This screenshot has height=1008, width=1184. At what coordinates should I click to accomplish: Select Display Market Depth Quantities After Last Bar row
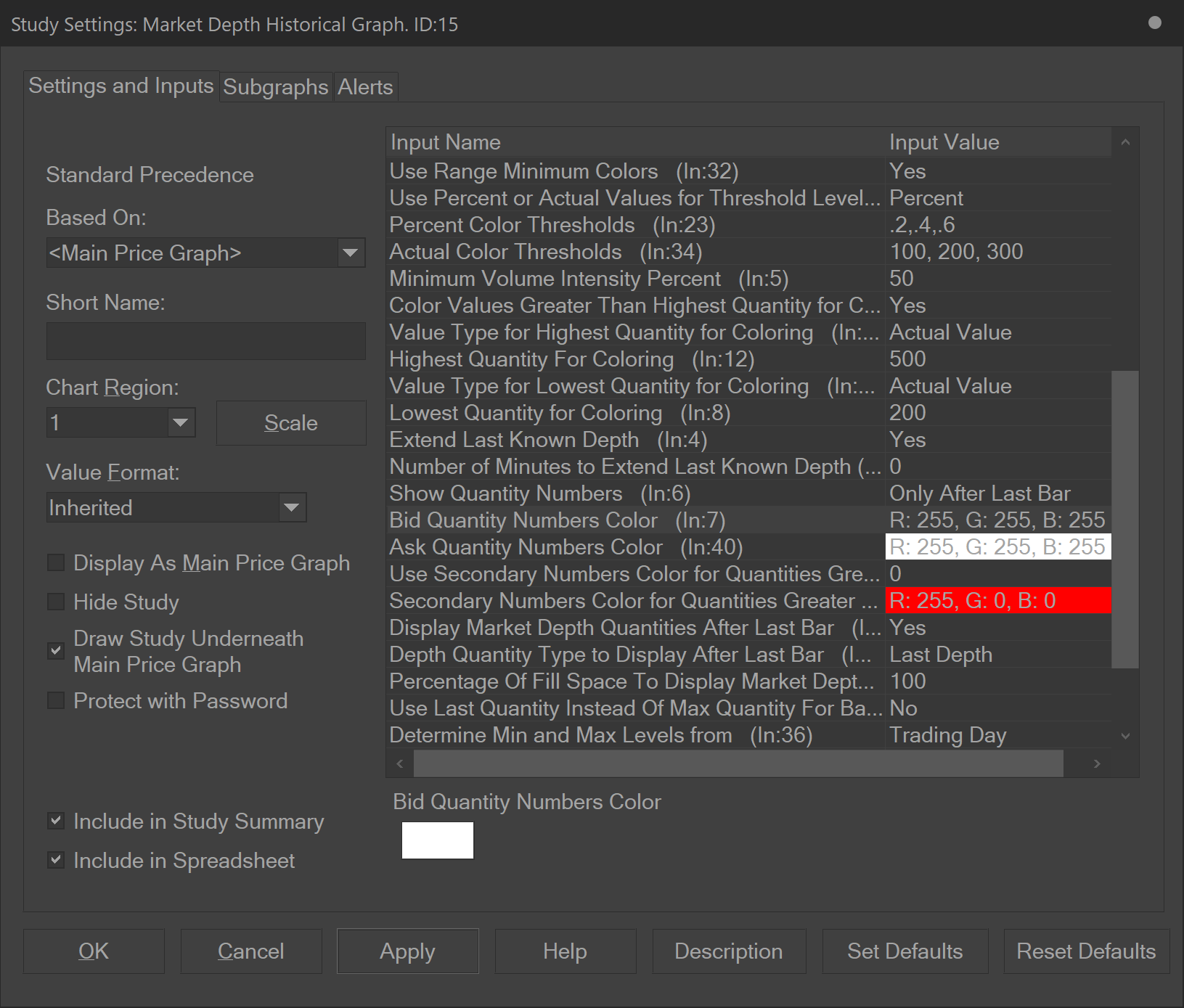click(x=748, y=628)
